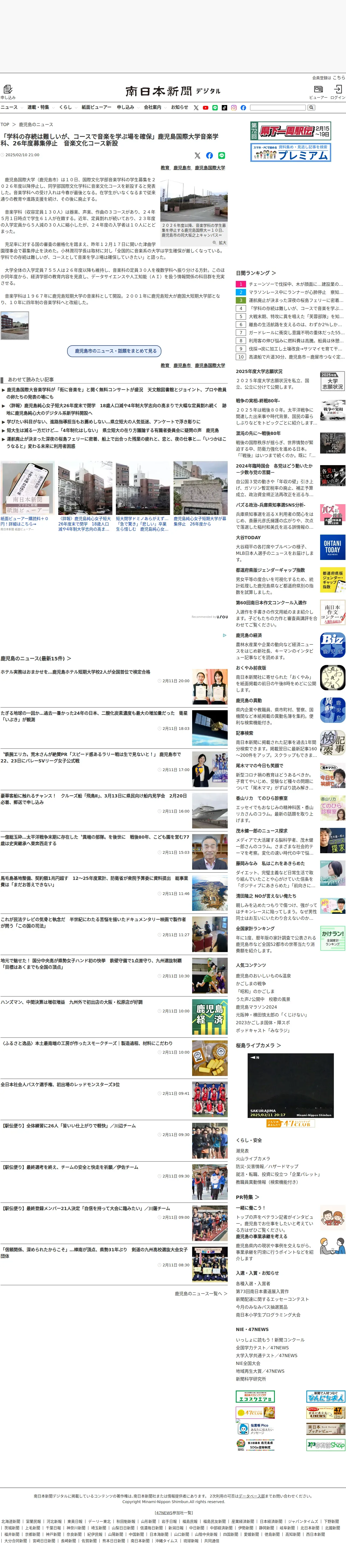Open 南日本小学生プログラミング大会 link
This screenshot has height=1568, width=346.
268,1314
